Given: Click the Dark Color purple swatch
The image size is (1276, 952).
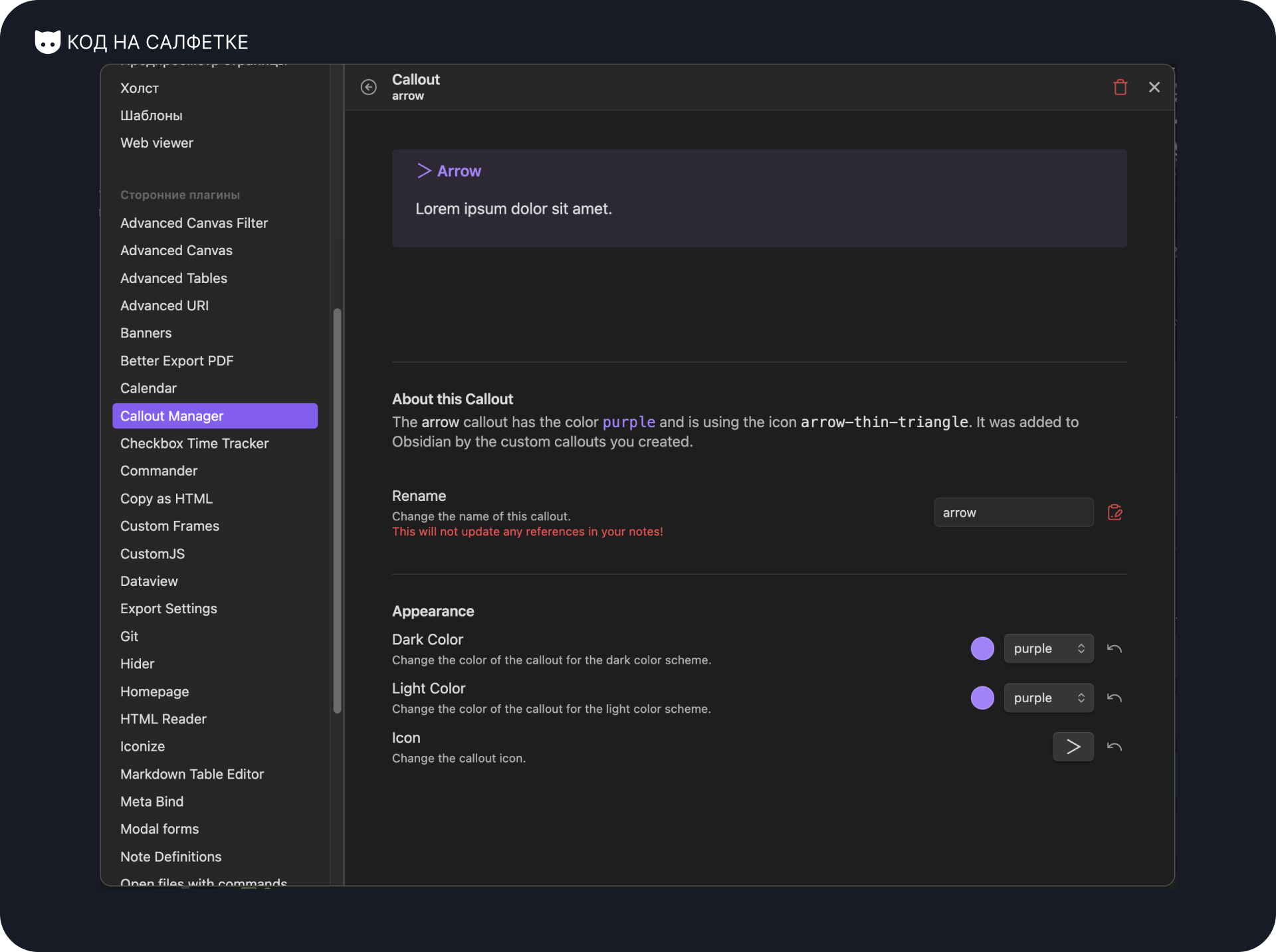Looking at the screenshot, I should tap(982, 648).
